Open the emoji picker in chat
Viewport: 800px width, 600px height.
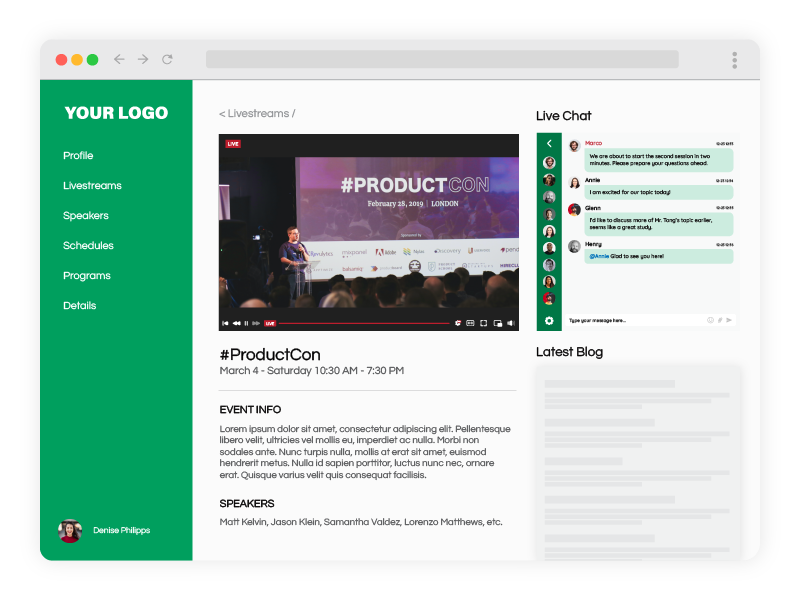tap(711, 320)
